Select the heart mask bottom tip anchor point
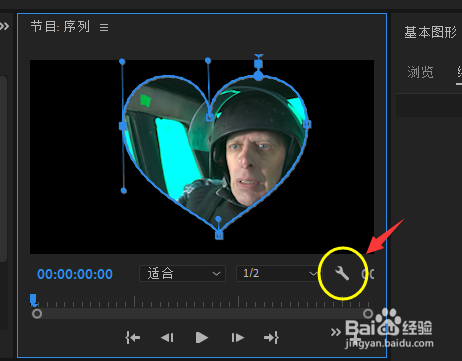462x361 pixels. (x=219, y=235)
